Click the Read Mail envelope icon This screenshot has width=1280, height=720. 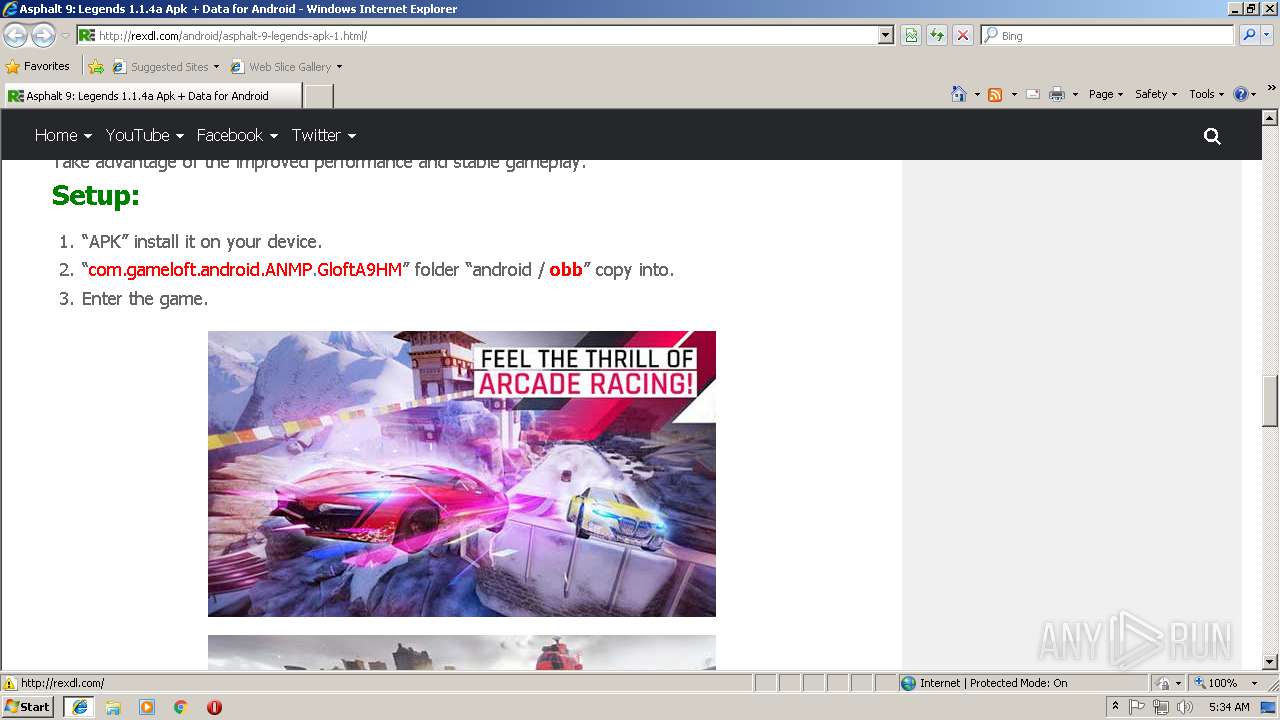pyautogui.click(x=1033, y=94)
